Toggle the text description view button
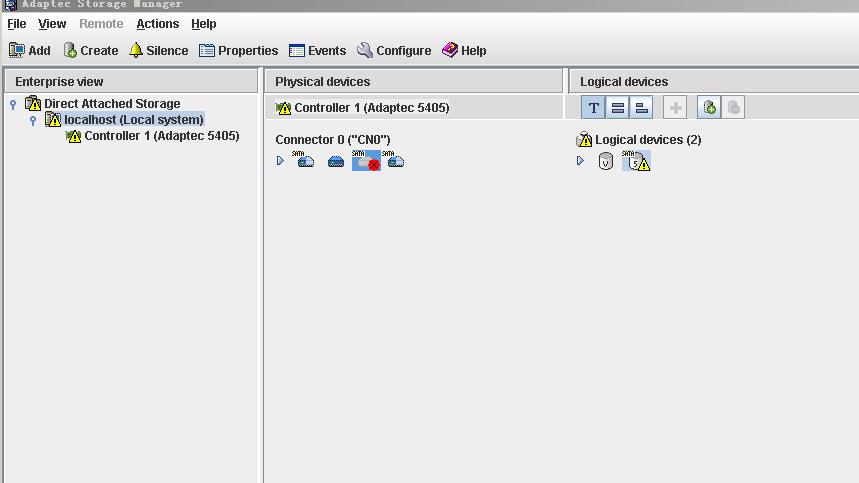The image size is (859, 483). (x=593, y=108)
